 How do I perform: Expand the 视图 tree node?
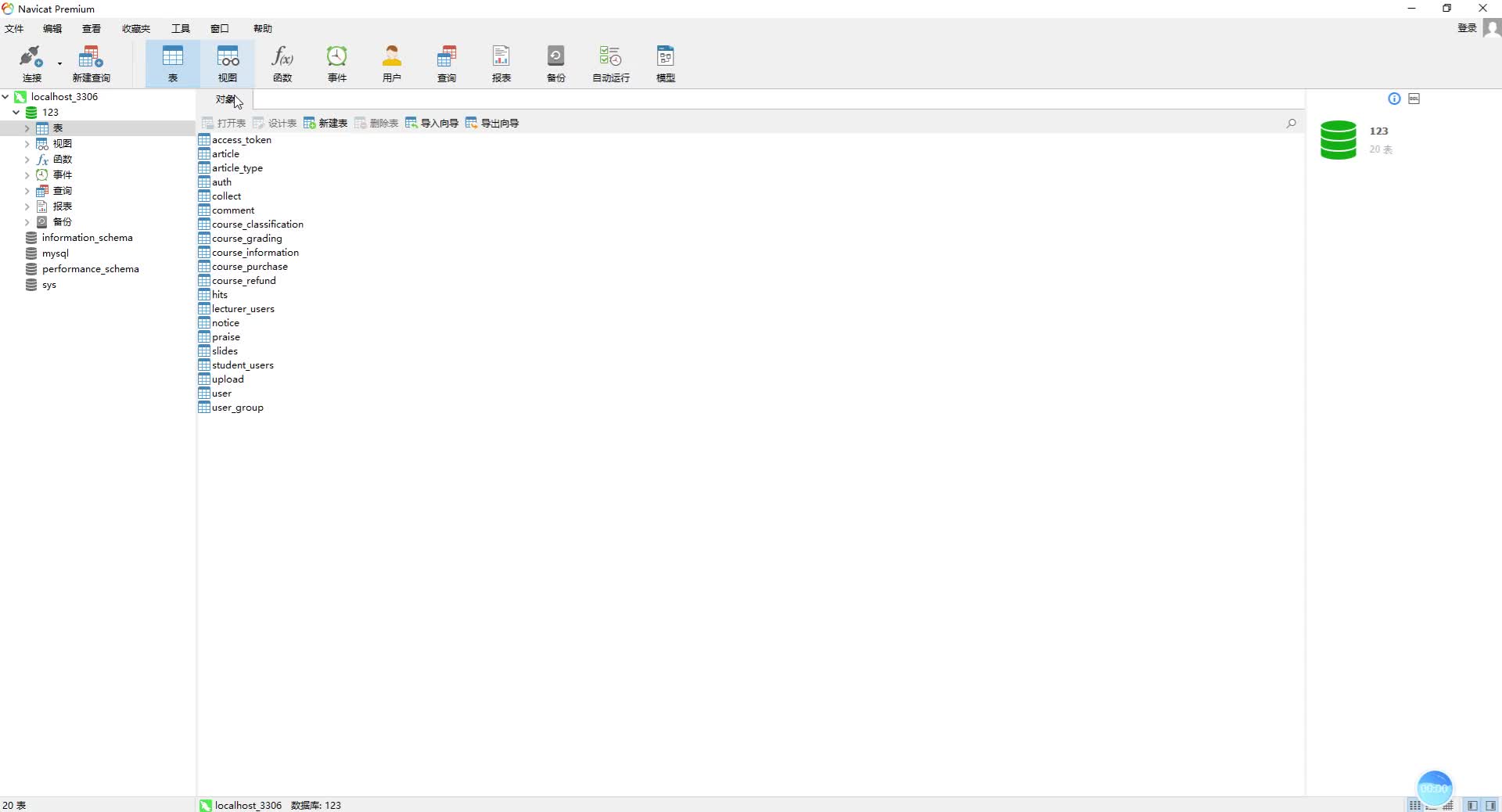coord(27,144)
